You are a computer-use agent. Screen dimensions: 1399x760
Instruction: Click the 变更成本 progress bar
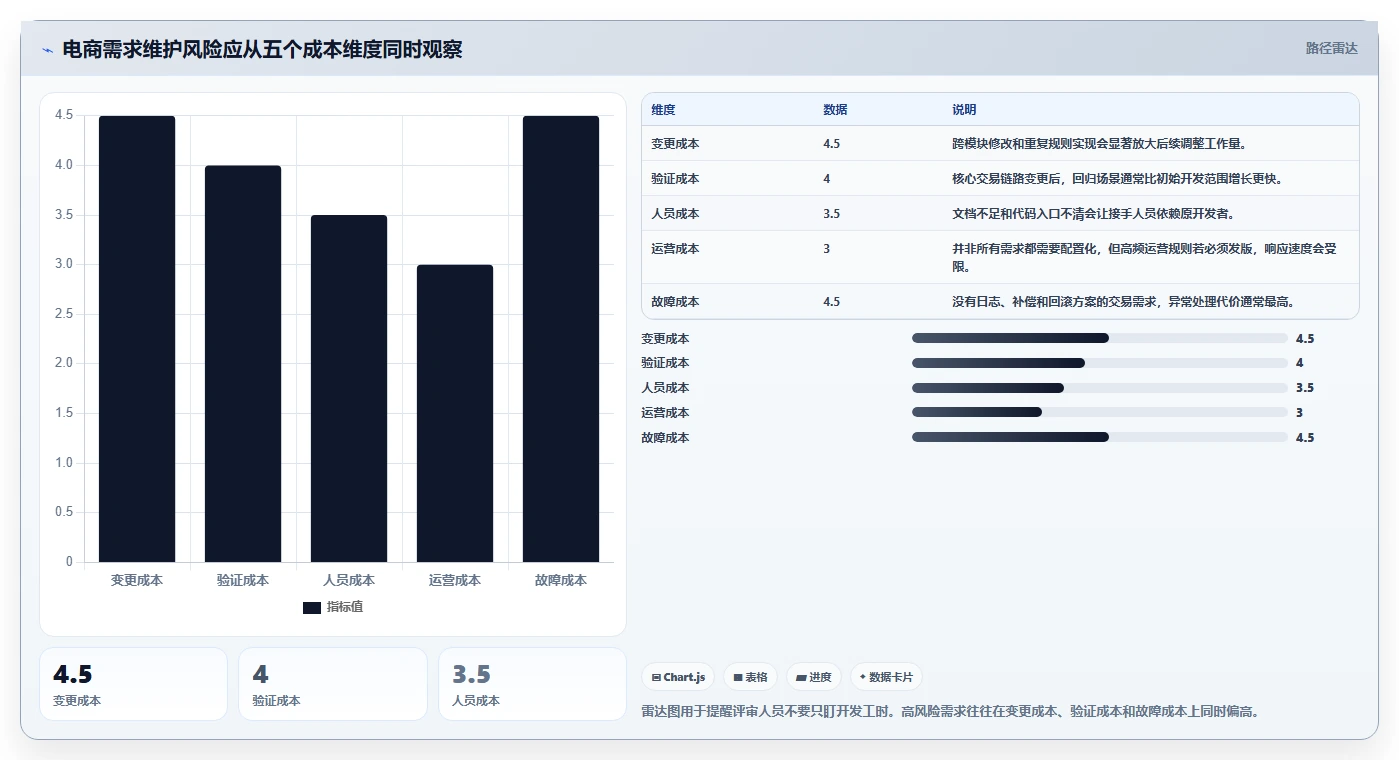click(x=1100, y=338)
